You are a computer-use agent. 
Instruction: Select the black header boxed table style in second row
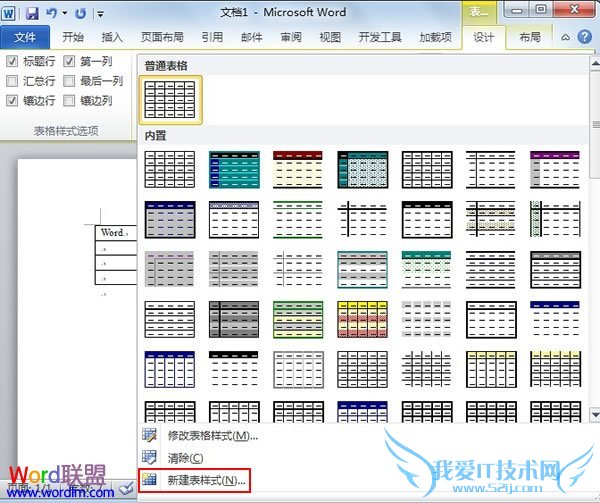(427, 220)
